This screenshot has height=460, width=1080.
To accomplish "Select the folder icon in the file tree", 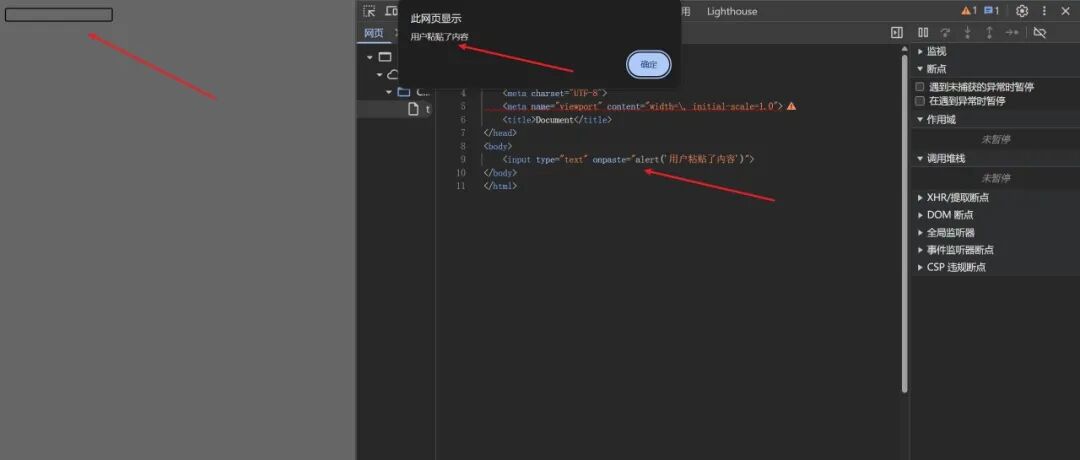I will (x=404, y=92).
